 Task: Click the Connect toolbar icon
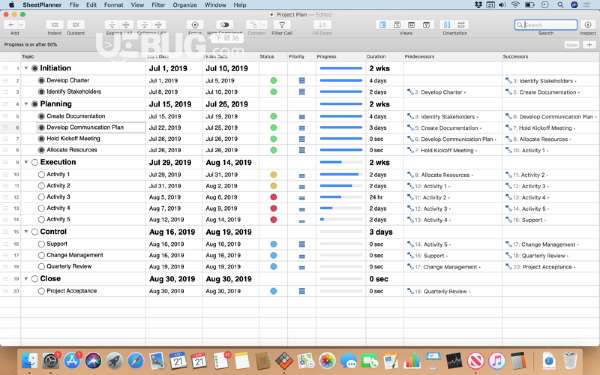pos(253,25)
